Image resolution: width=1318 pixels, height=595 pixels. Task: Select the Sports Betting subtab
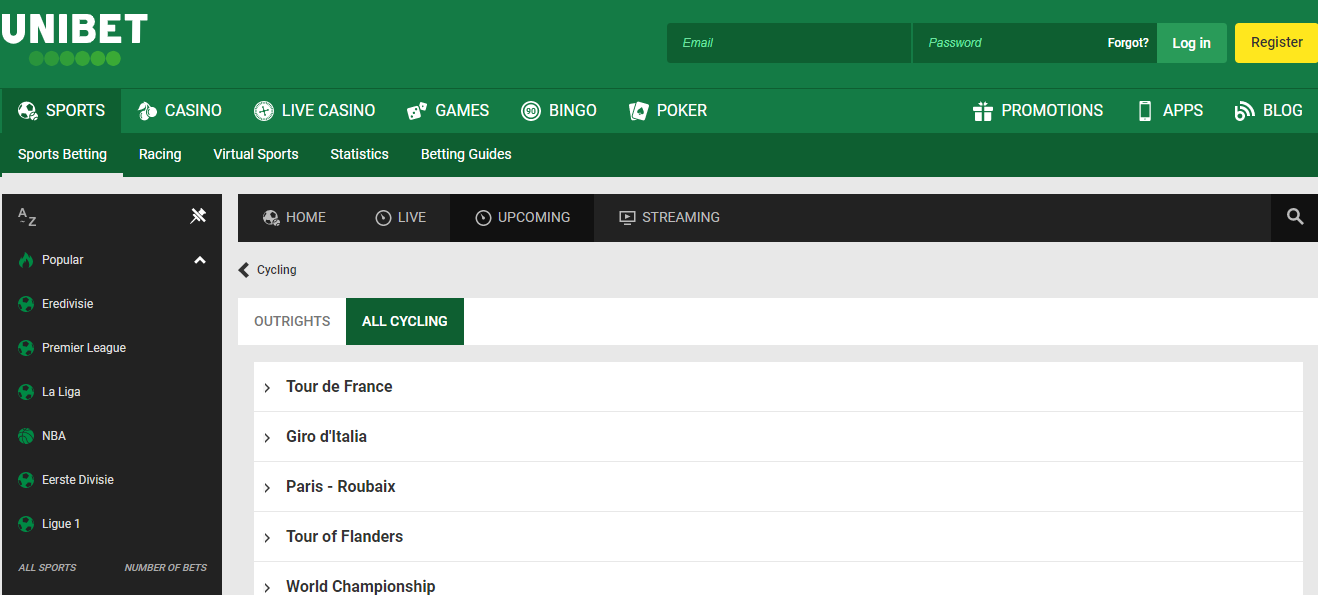pyautogui.click(x=62, y=155)
